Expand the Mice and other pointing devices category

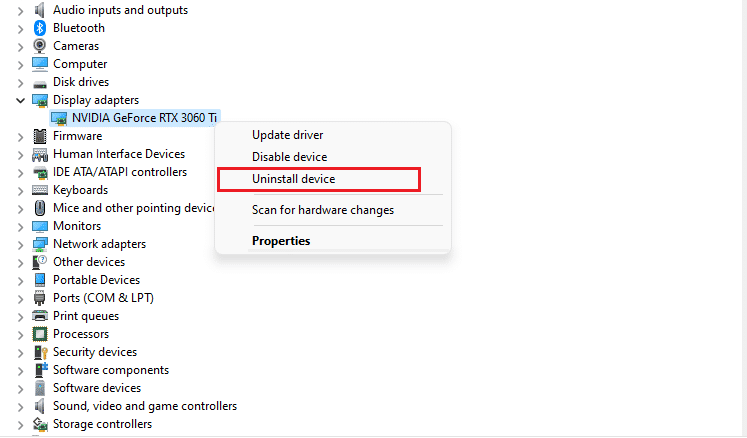click(x=20, y=209)
